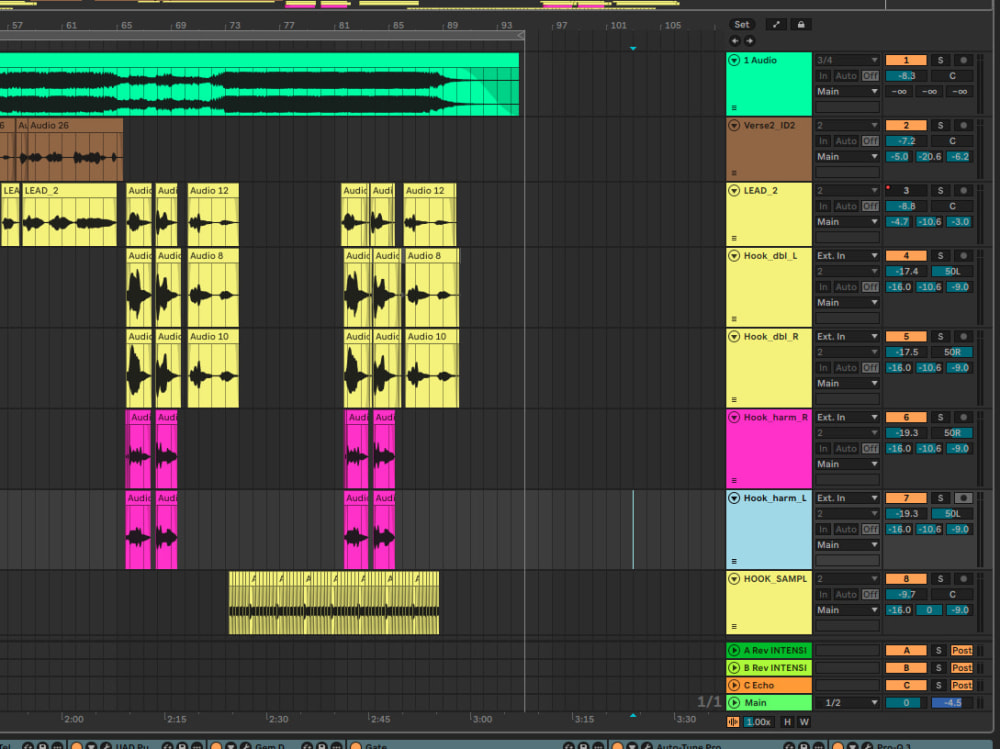This screenshot has height=749, width=1000.
Task: Select the B Rev INTENSI return track header
Action: click(x=769, y=667)
